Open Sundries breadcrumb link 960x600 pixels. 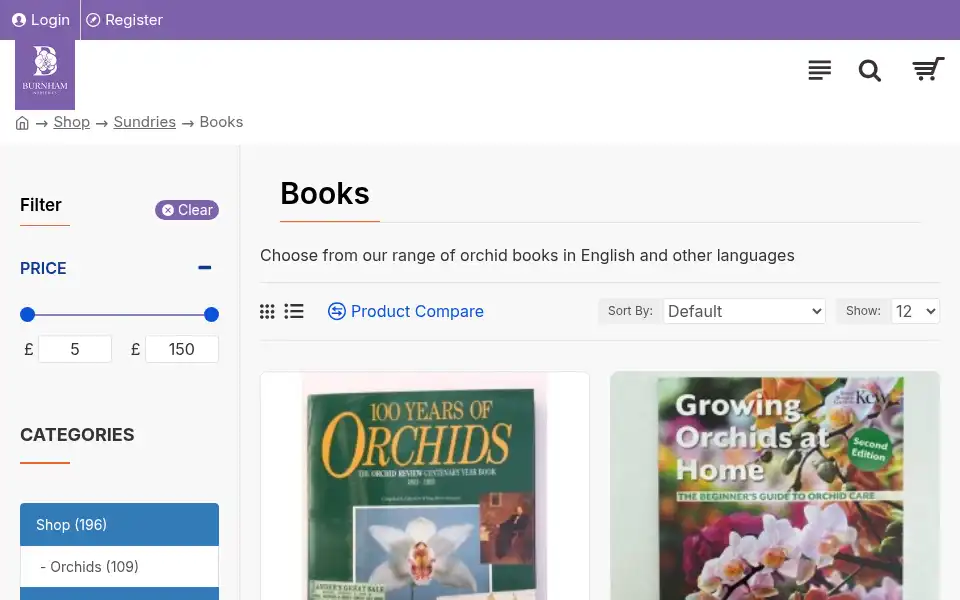[x=144, y=122]
